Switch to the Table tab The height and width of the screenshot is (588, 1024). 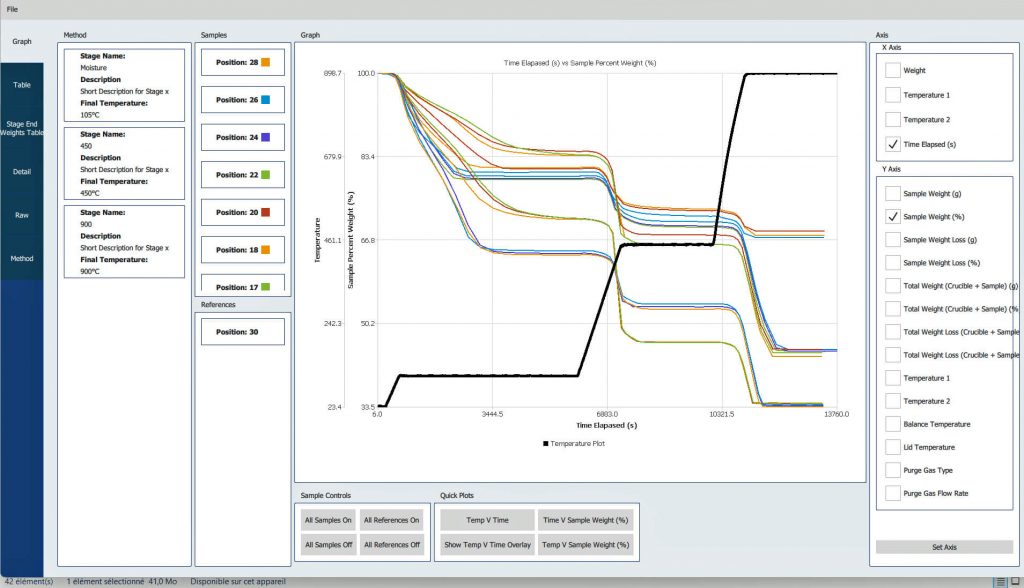21,85
